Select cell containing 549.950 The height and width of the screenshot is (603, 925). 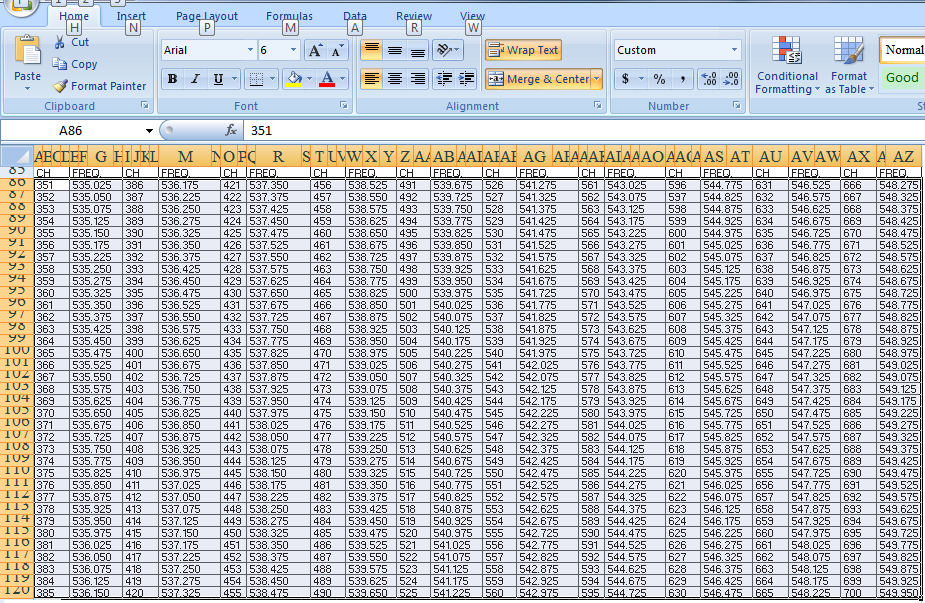point(898,593)
